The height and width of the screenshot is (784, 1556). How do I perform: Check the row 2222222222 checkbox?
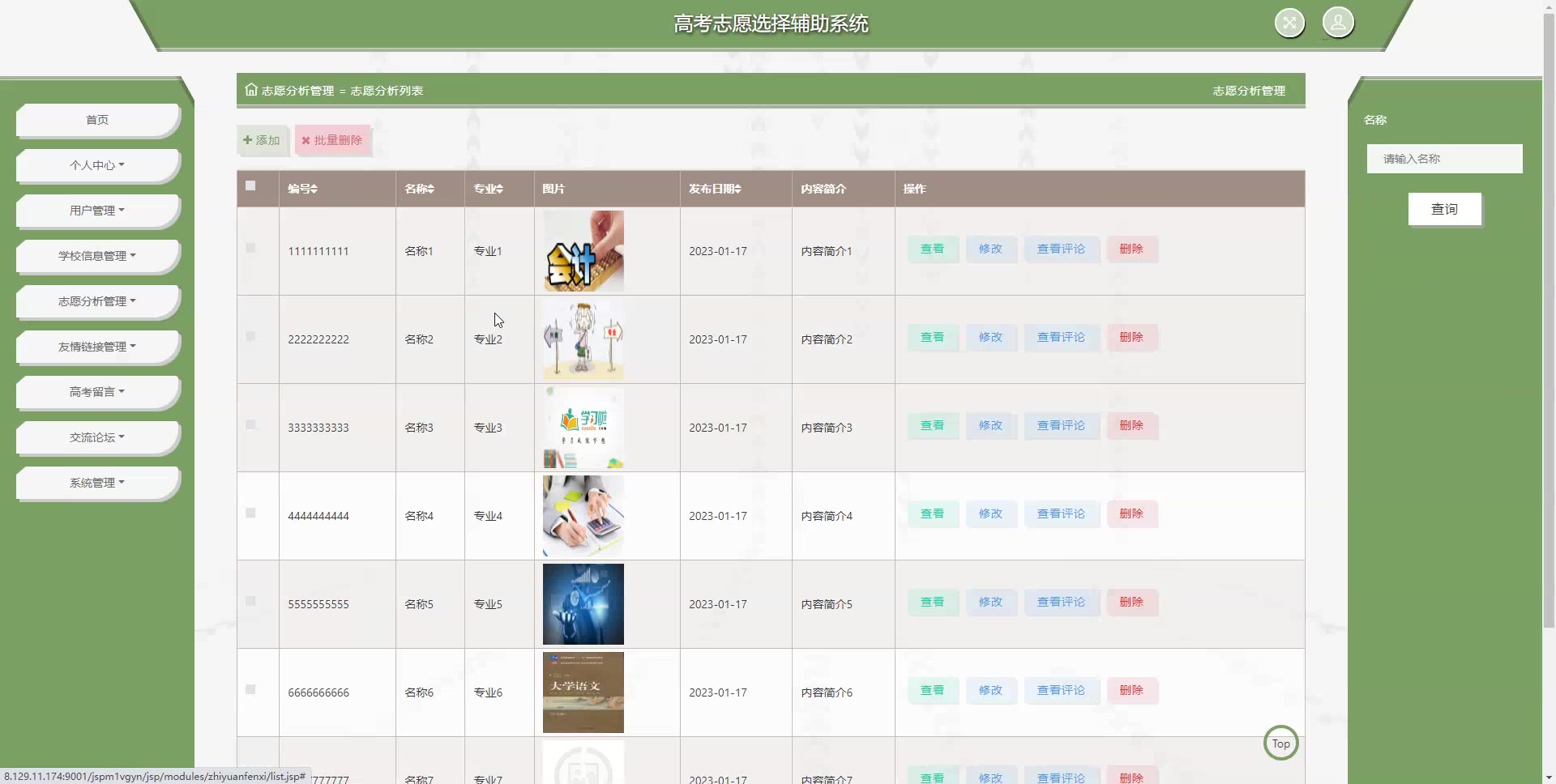pos(250,336)
